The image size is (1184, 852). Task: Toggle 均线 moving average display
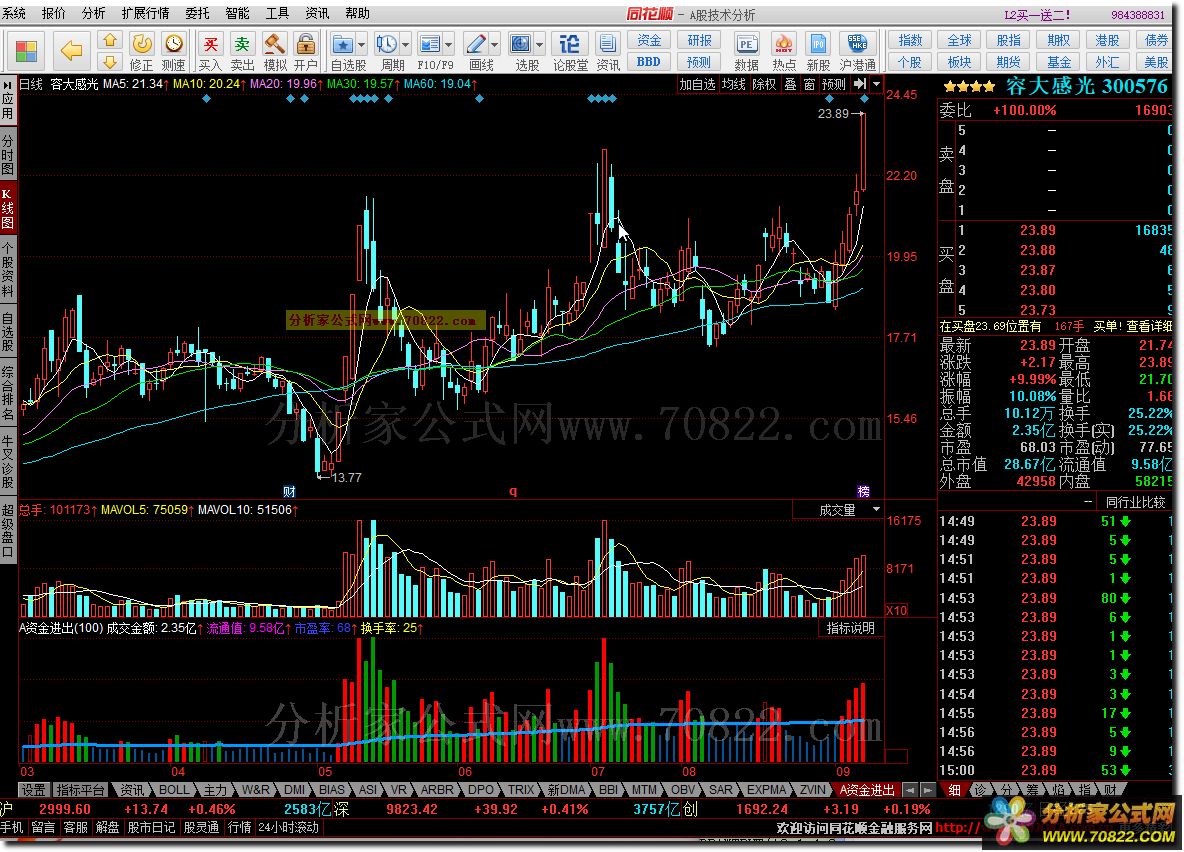point(733,84)
